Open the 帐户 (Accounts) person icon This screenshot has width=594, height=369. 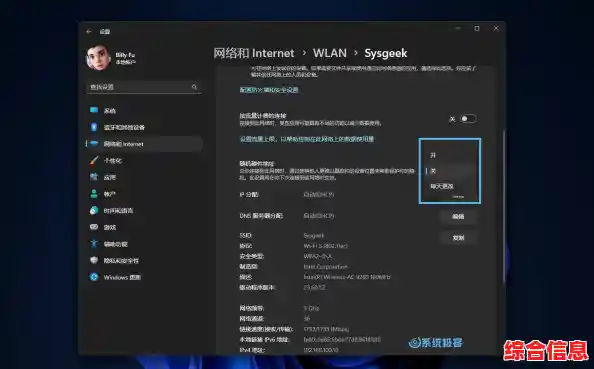pyautogui.click(x=94, y=194)
